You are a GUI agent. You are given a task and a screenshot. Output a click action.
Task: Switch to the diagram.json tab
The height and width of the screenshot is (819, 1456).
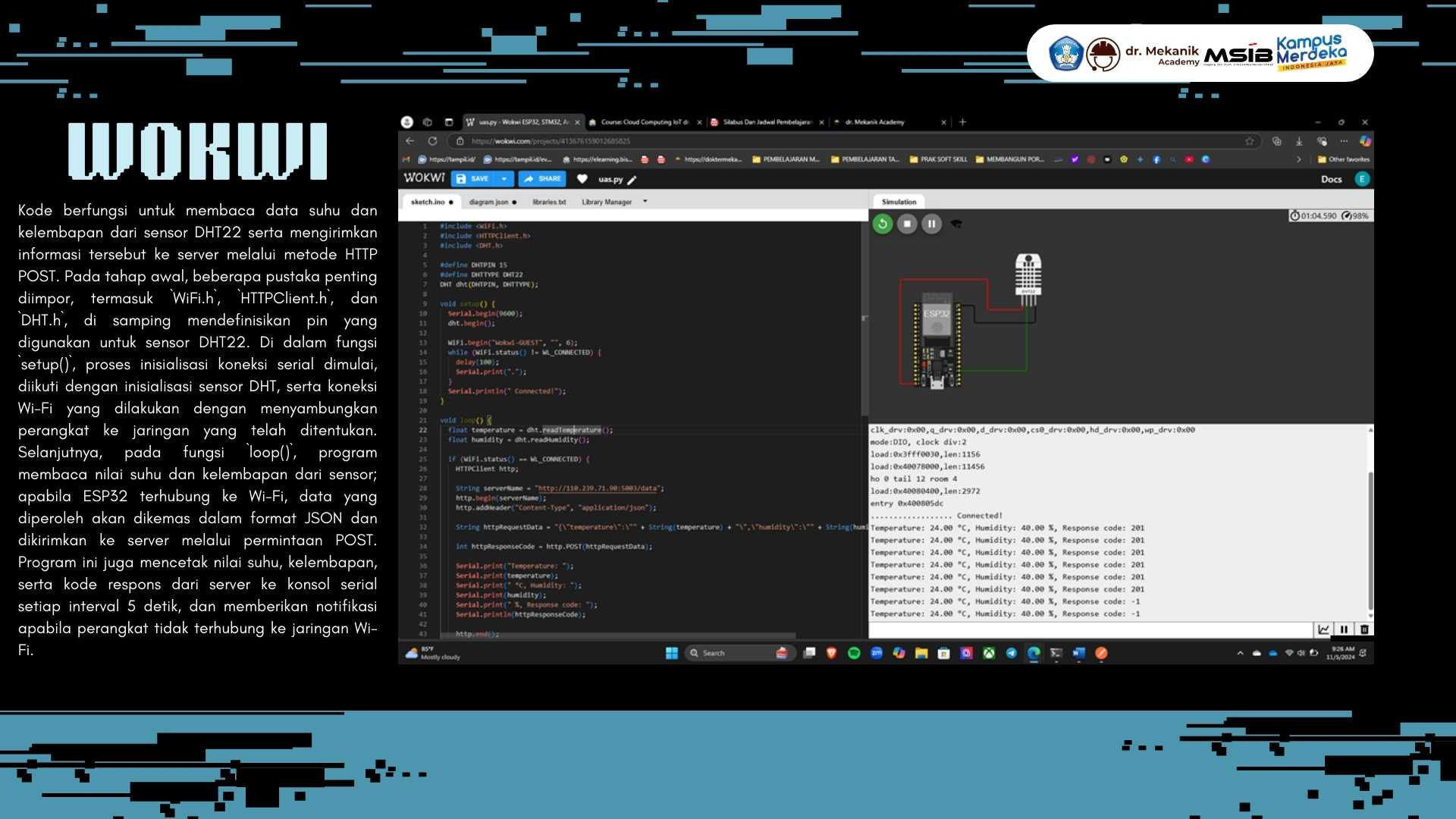point(492,202)
